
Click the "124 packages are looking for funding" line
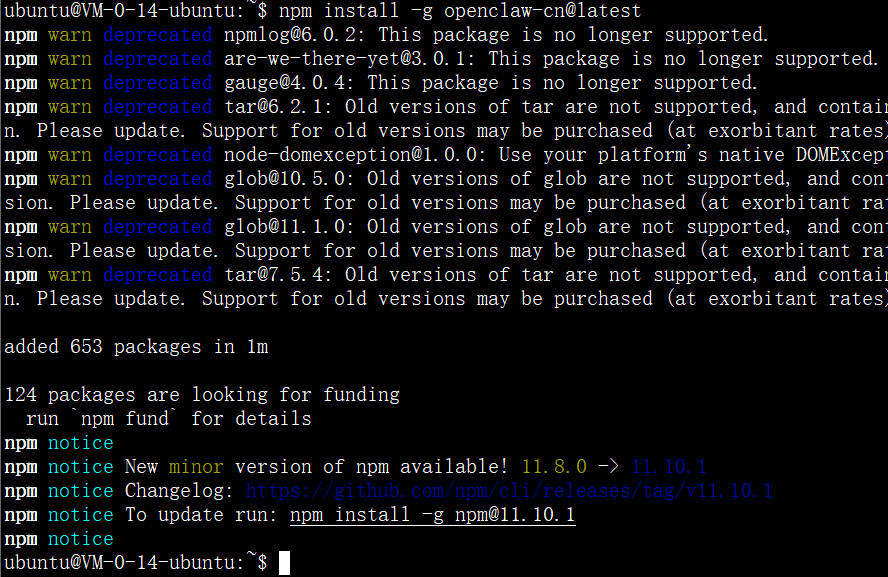click(x=202, y=395)
